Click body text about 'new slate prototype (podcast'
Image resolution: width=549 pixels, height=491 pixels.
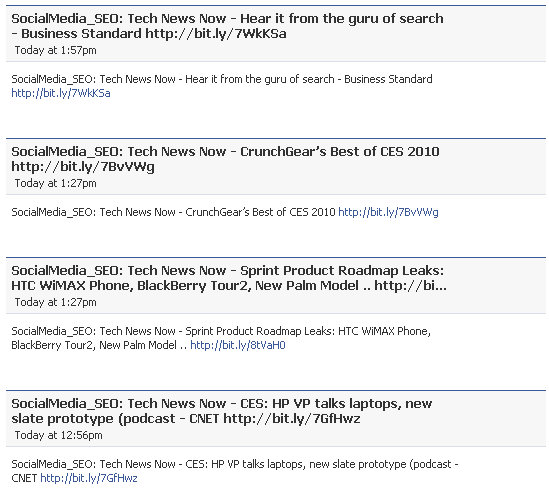(x=380, y=464)
